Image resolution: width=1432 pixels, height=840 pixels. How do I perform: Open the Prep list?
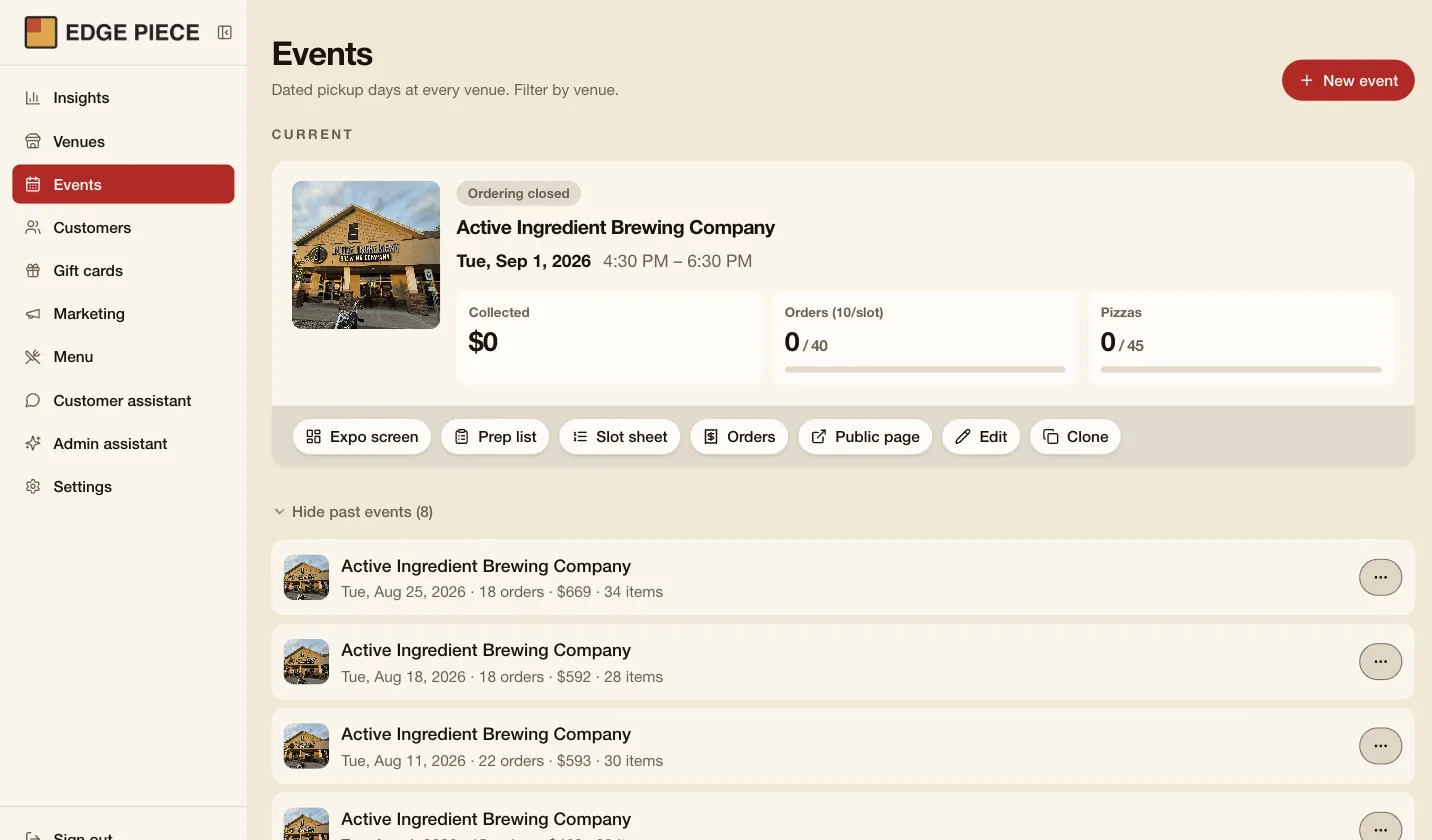click(495, 436)
